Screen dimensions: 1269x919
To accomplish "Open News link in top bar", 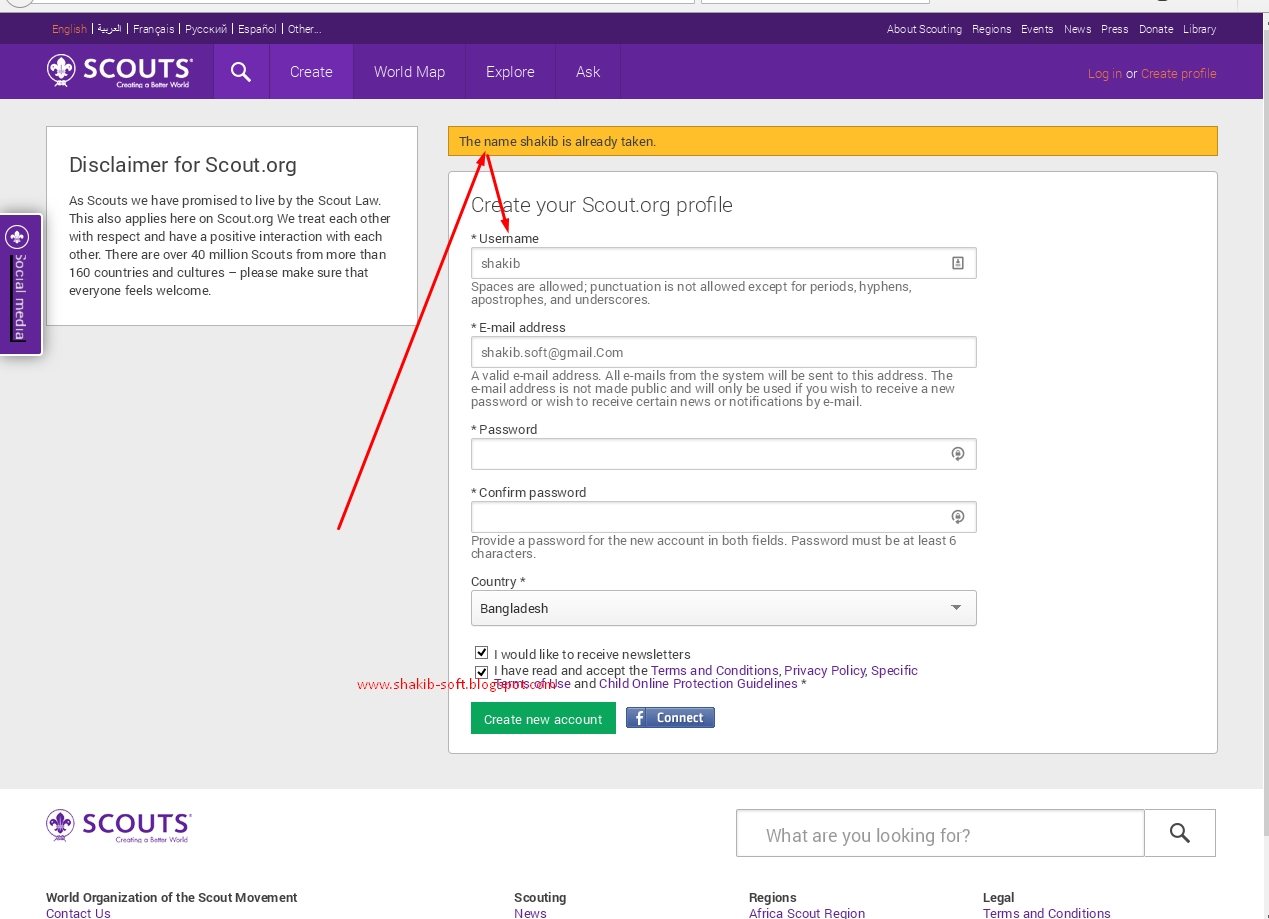I will (1077, 29).
